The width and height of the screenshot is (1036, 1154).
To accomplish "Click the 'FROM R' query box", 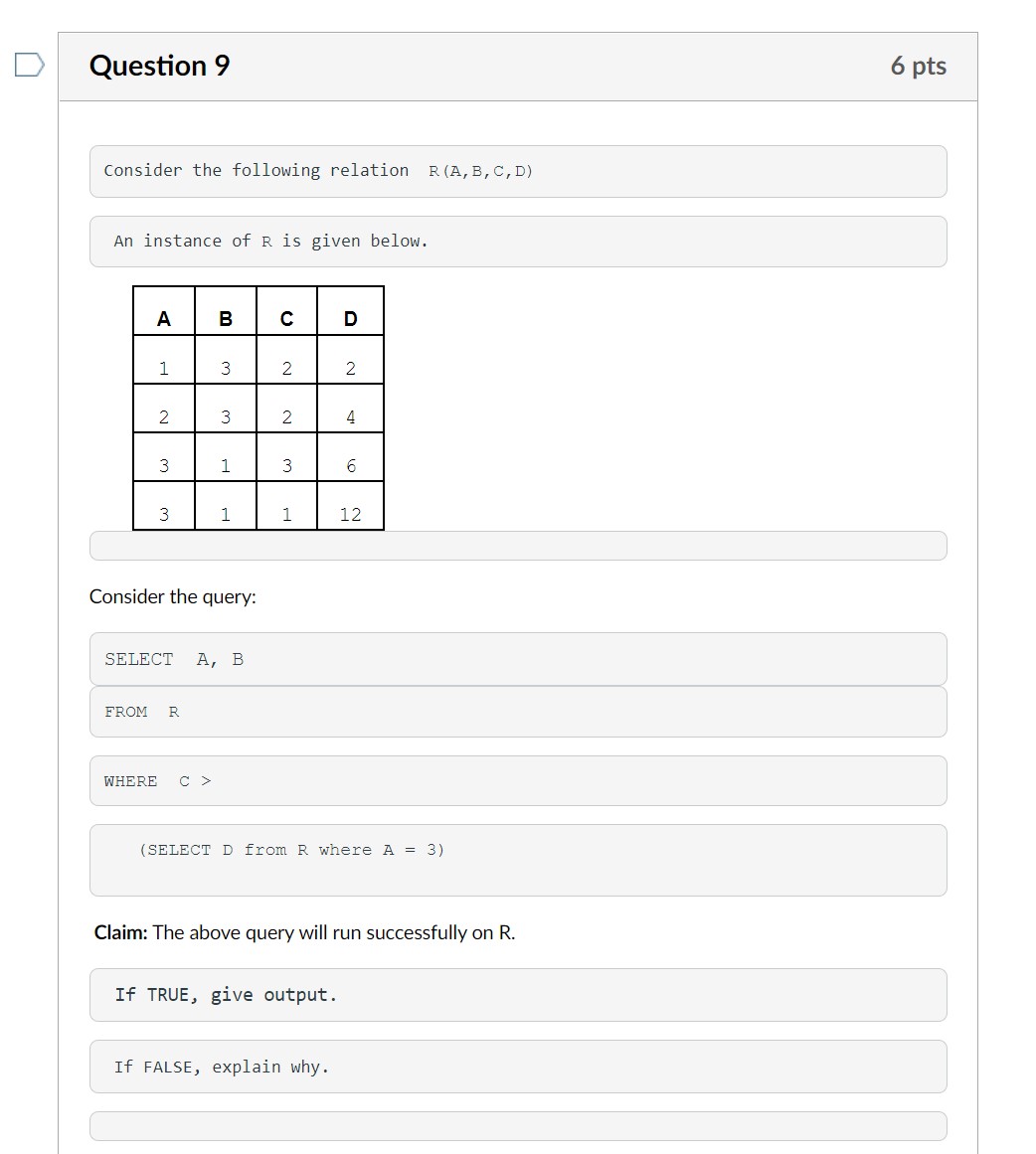I will [x=517, y=712].
